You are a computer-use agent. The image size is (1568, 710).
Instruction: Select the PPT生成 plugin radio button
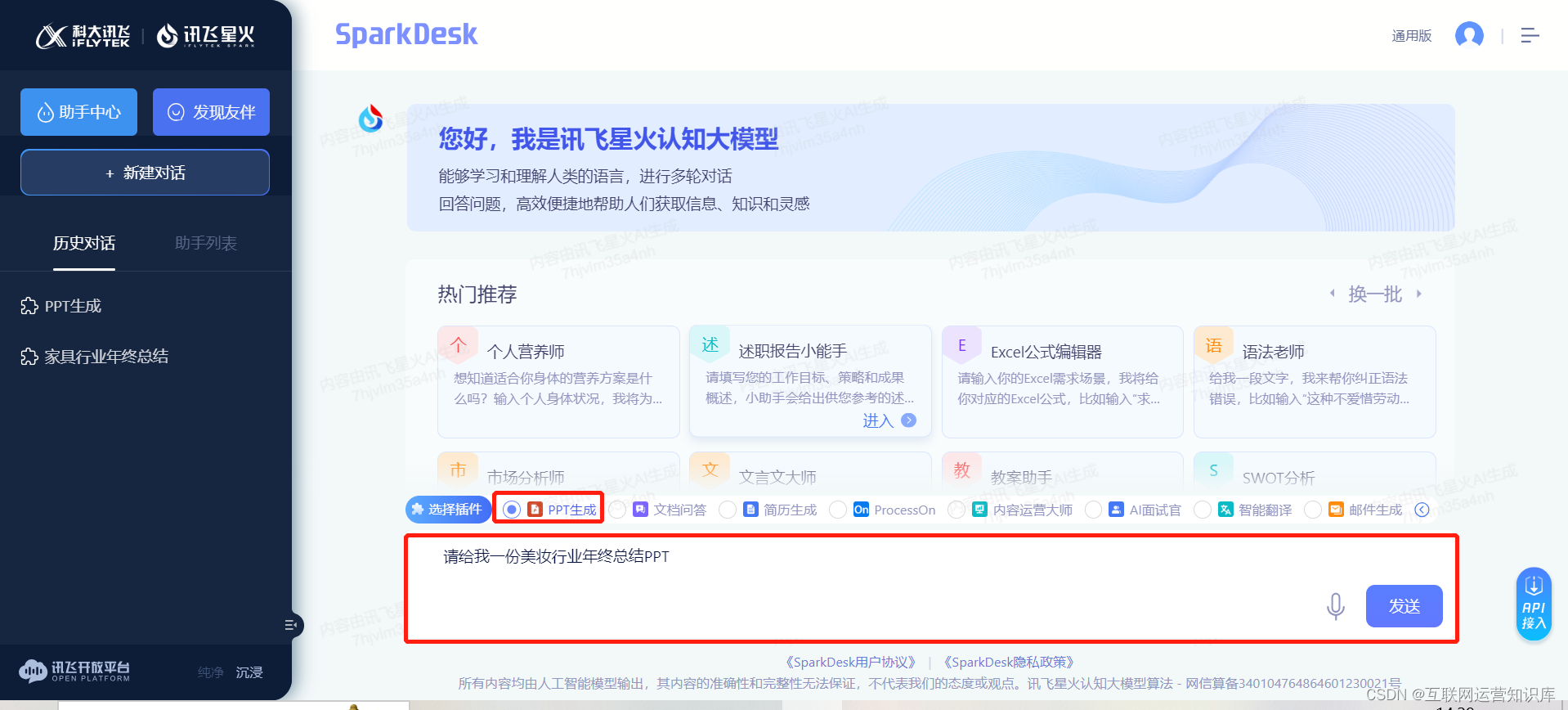tap(511, 510)
